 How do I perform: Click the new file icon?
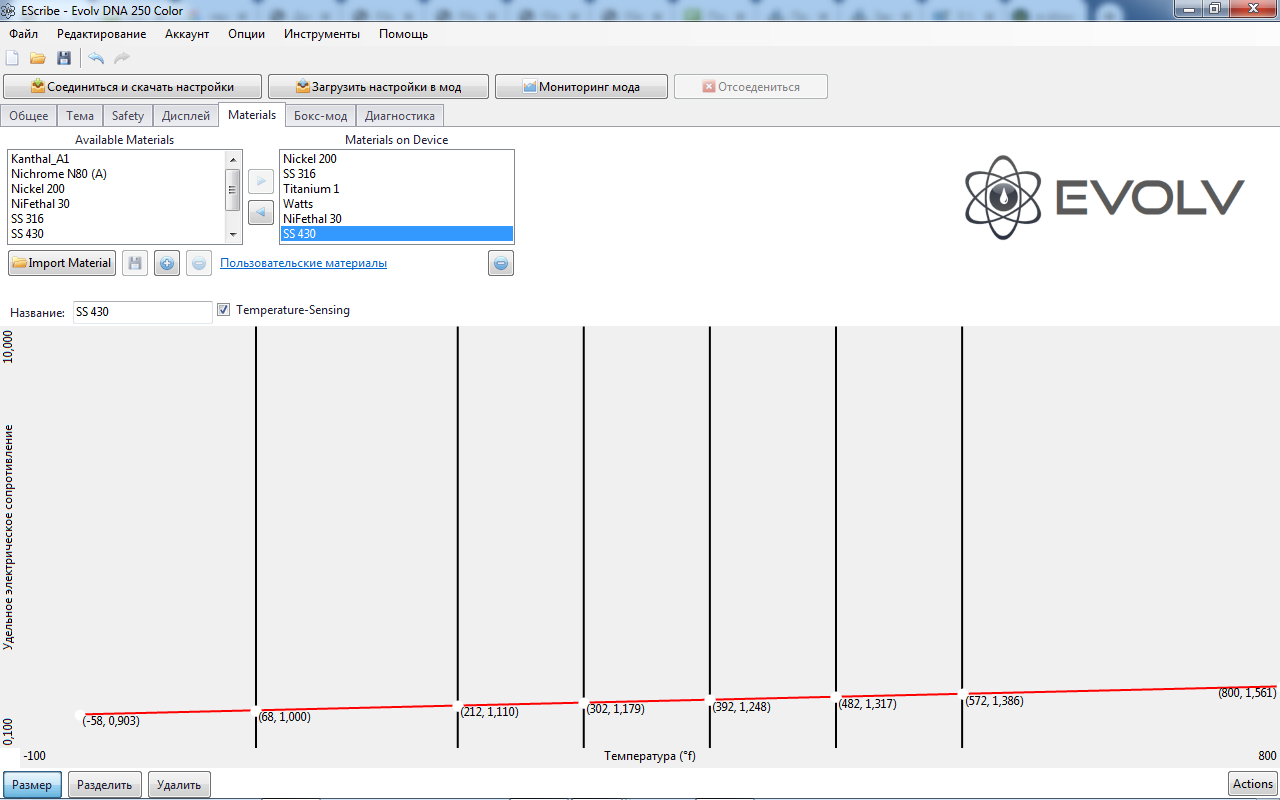point(13,58)
